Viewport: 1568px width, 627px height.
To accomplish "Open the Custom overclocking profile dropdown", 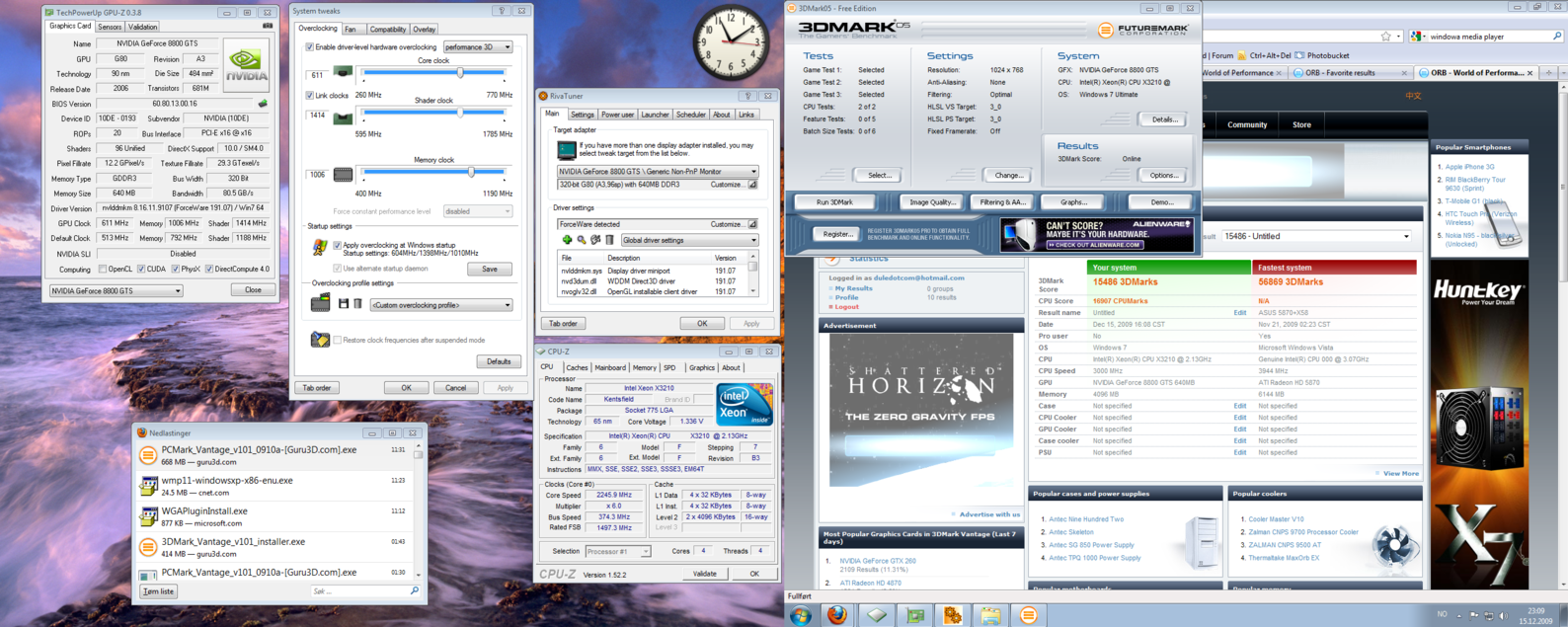I will click(441, 305).
